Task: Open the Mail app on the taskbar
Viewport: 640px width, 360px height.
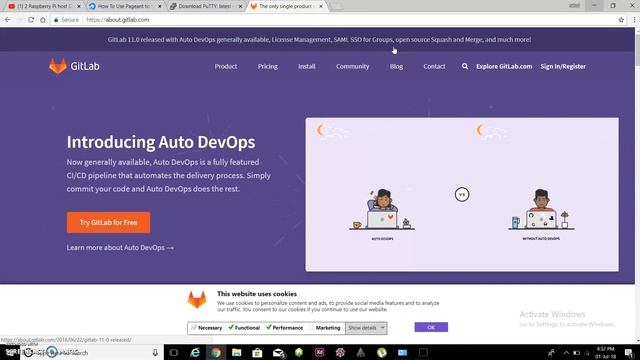Action: coord(278,353)
